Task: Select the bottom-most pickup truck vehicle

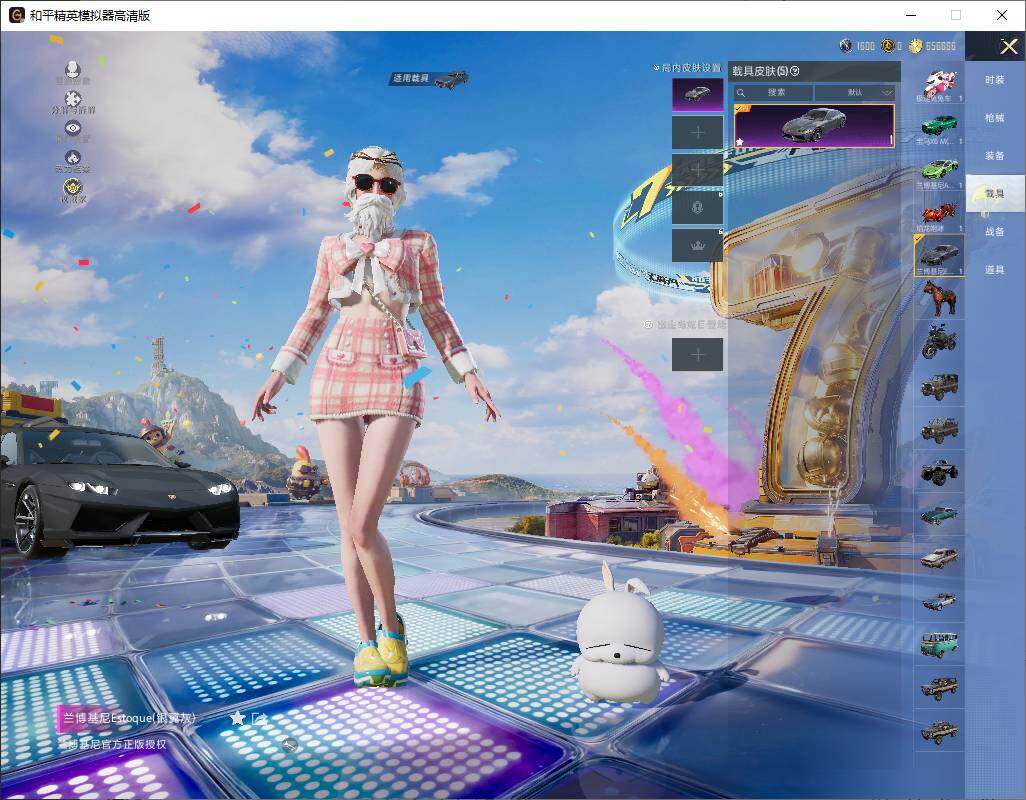Action: [x=939, y=731]
